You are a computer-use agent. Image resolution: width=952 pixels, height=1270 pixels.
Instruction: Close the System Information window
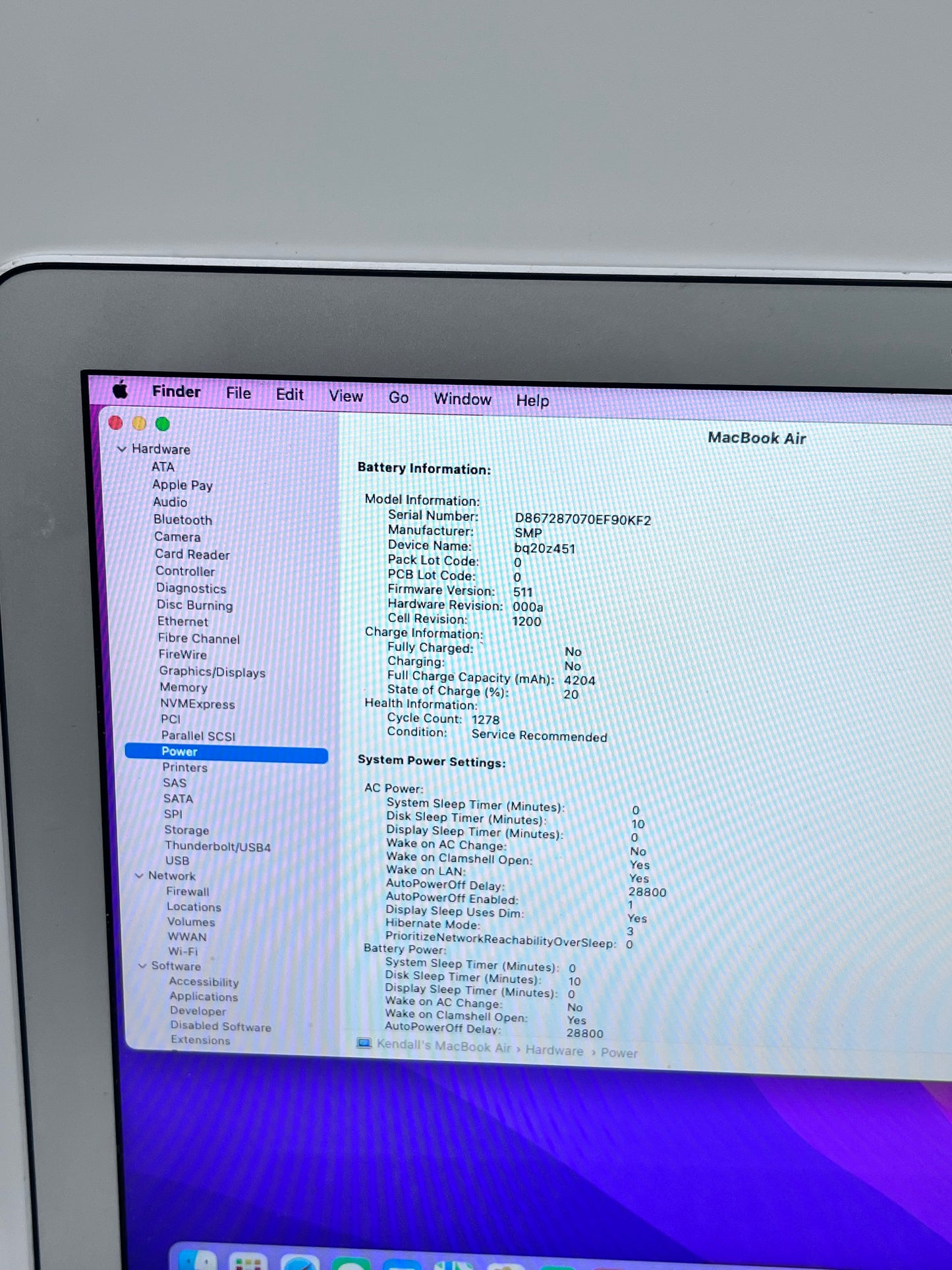pyautogui.click(x=115, y=423)
